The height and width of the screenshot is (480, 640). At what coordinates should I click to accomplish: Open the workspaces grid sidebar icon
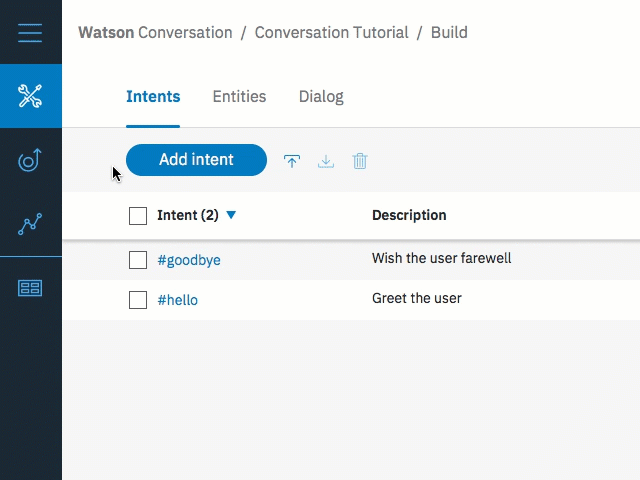pyautogui.click(x=30, y=288)
